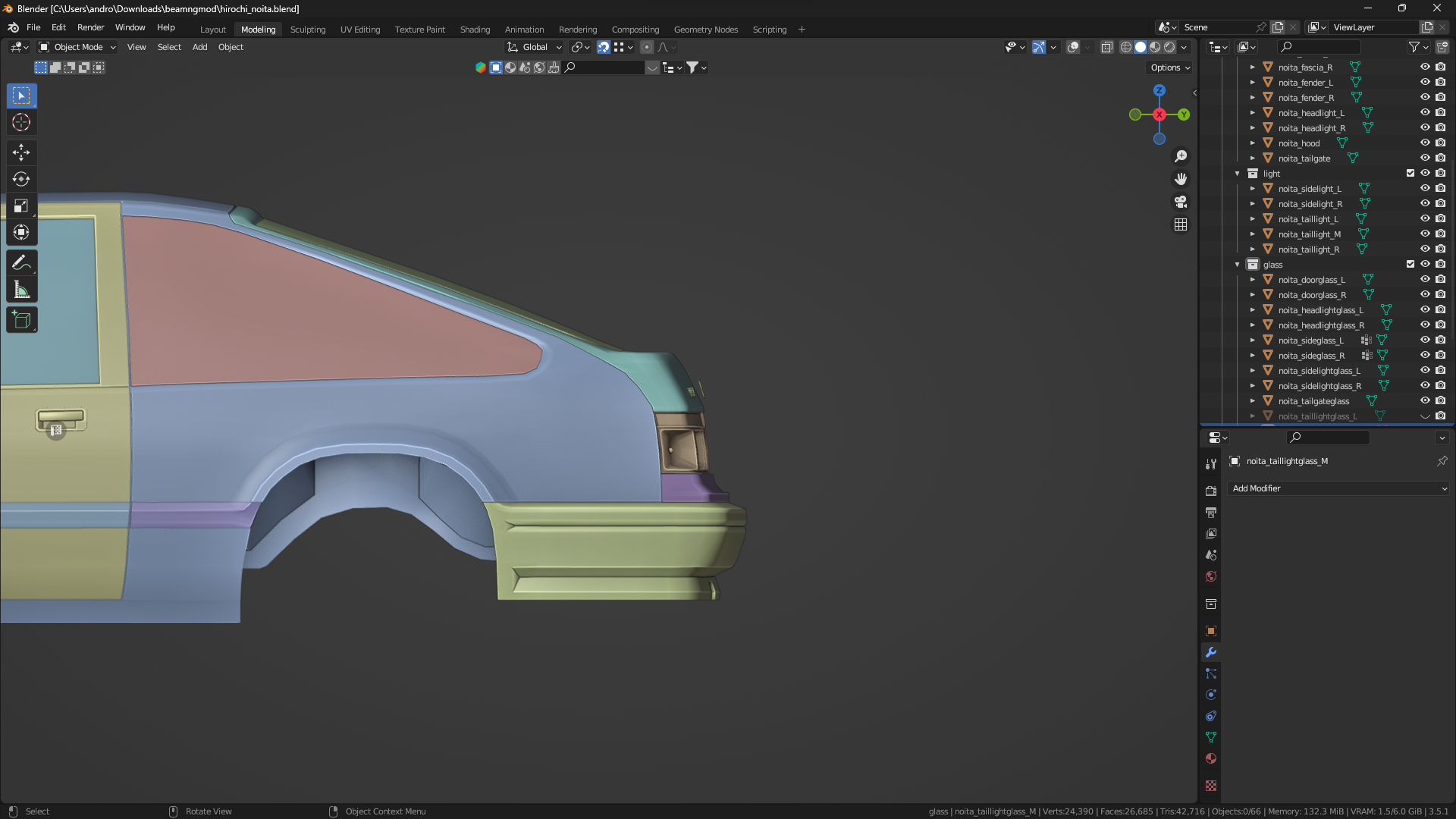This screenshot has height=819, width=1456.
Task: Open the Scene properties tab
Action: click(x=1211, y=555)
